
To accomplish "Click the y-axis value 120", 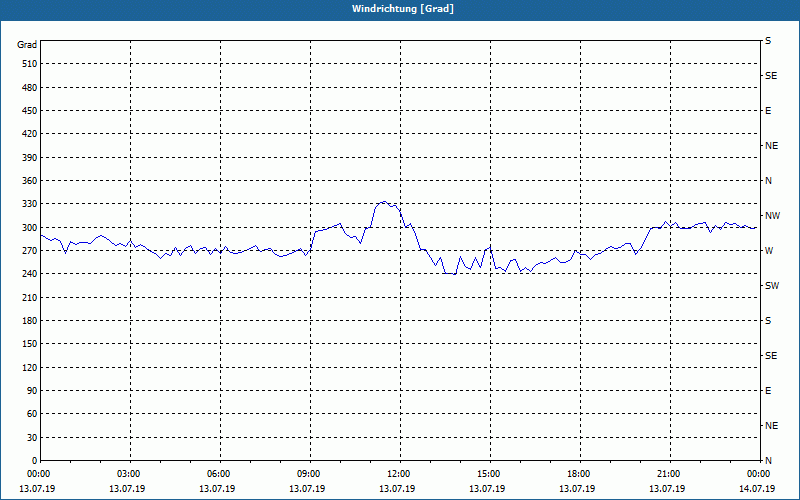I will click(30, 367).
